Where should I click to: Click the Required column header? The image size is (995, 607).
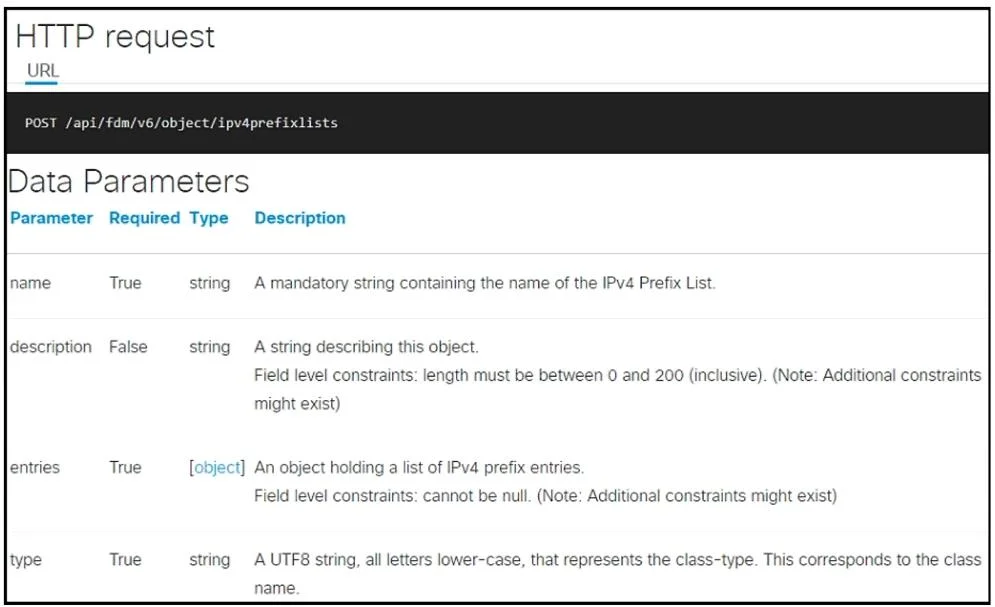click(x=145, y=218)
